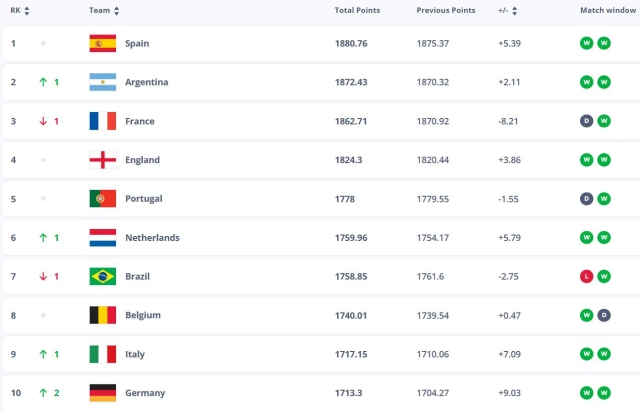Click the England flag icon
The width and height of the screenshot is (640, 411).
[103, 160]
